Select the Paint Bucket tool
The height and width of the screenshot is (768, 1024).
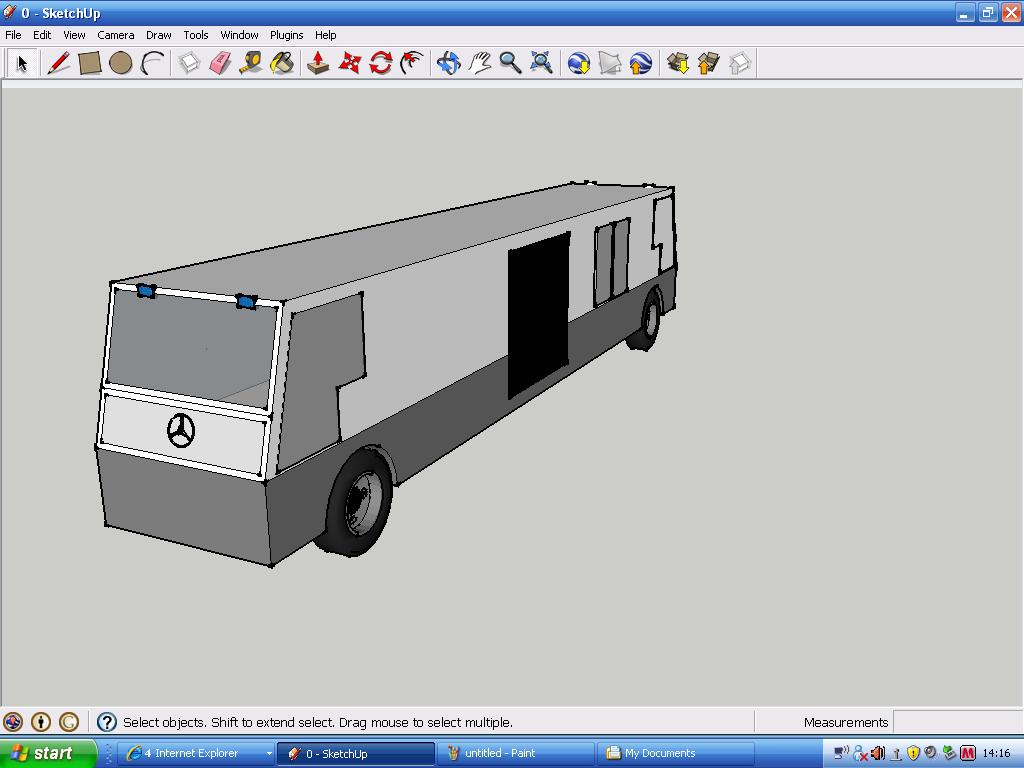tap(282, 63)
